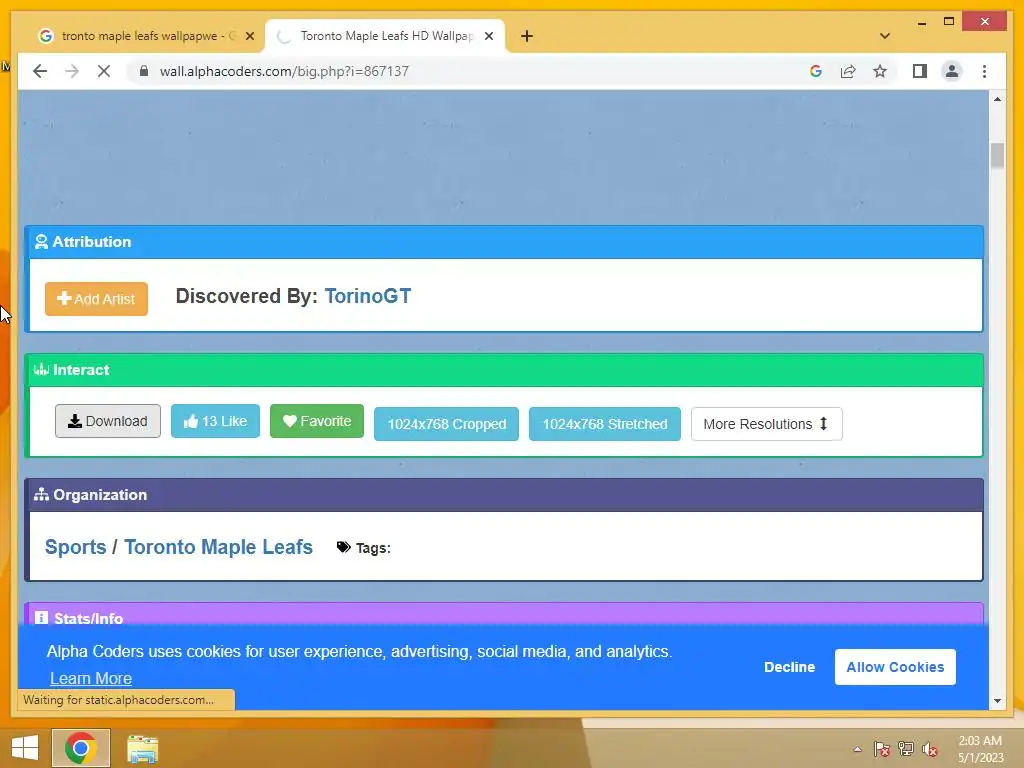Open Chrome three-dot menu
This screenshot has height=768, width=1024.
click(984, 71)
